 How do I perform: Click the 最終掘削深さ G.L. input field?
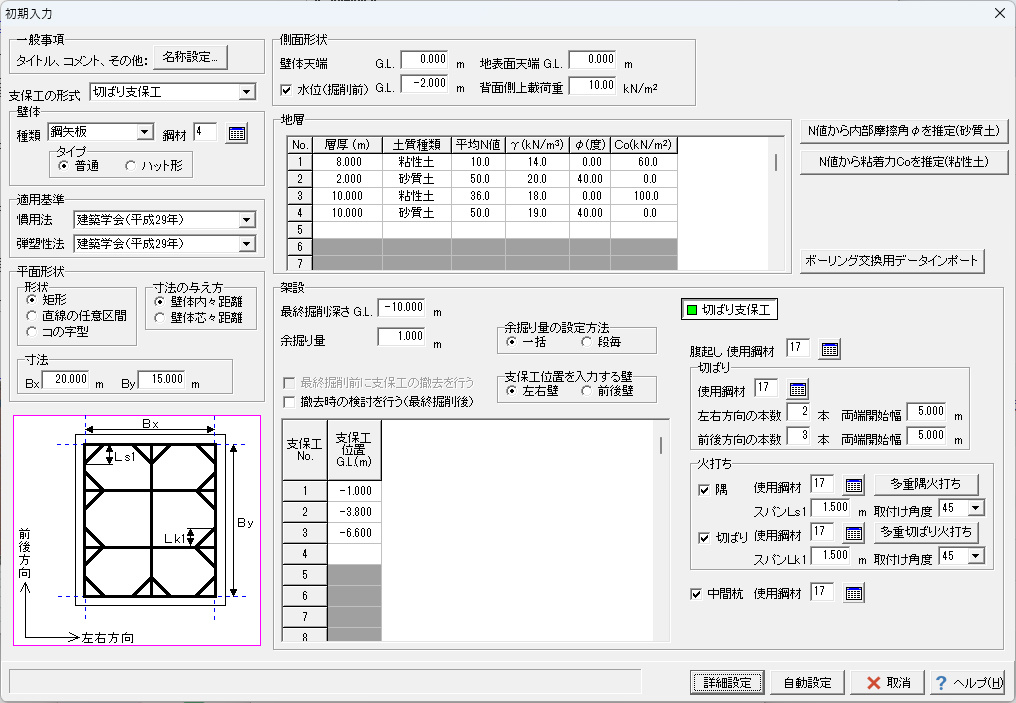click(401, 307)
